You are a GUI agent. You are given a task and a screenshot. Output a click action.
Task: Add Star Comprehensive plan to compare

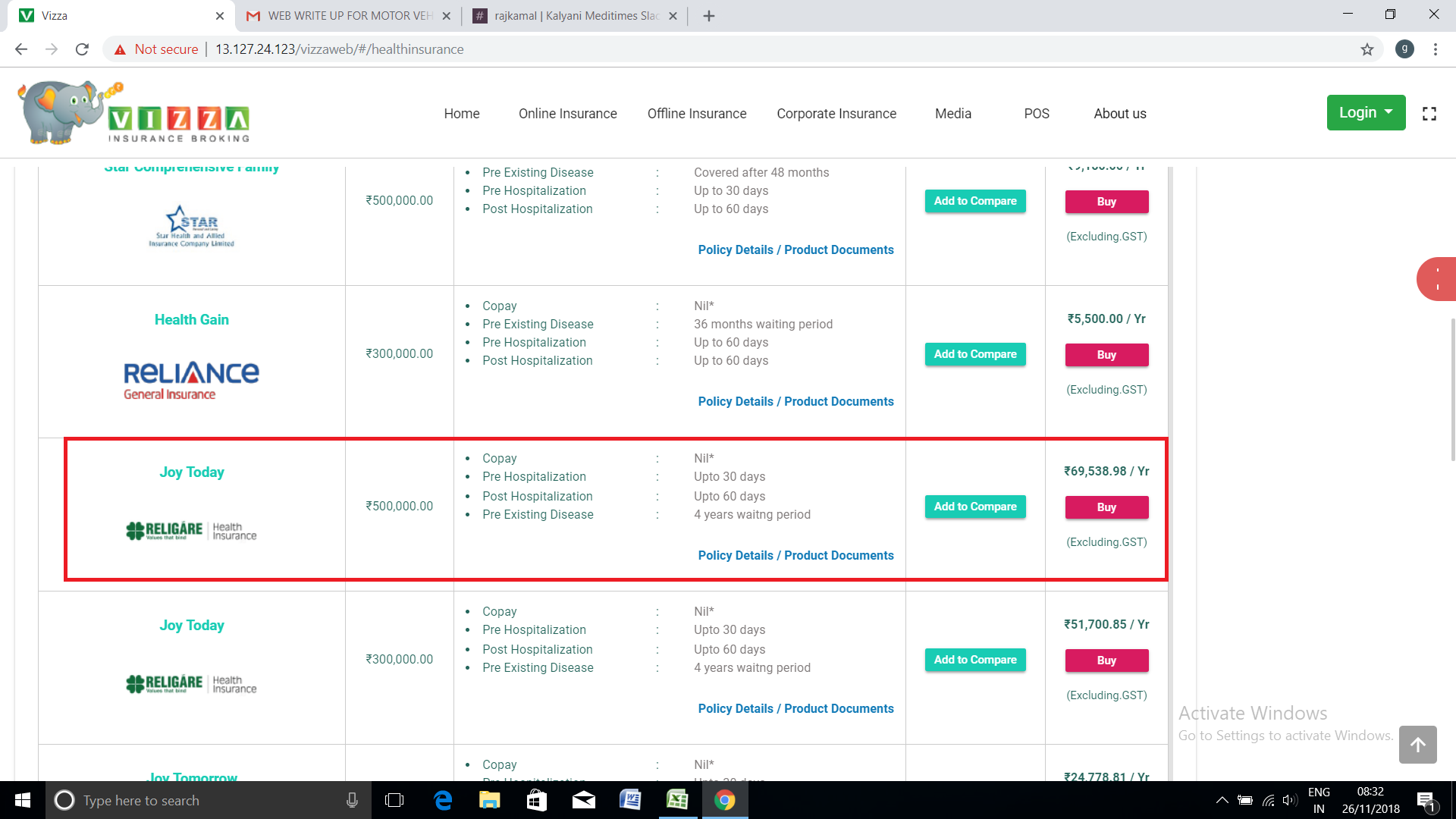click(x=975, y=201)
